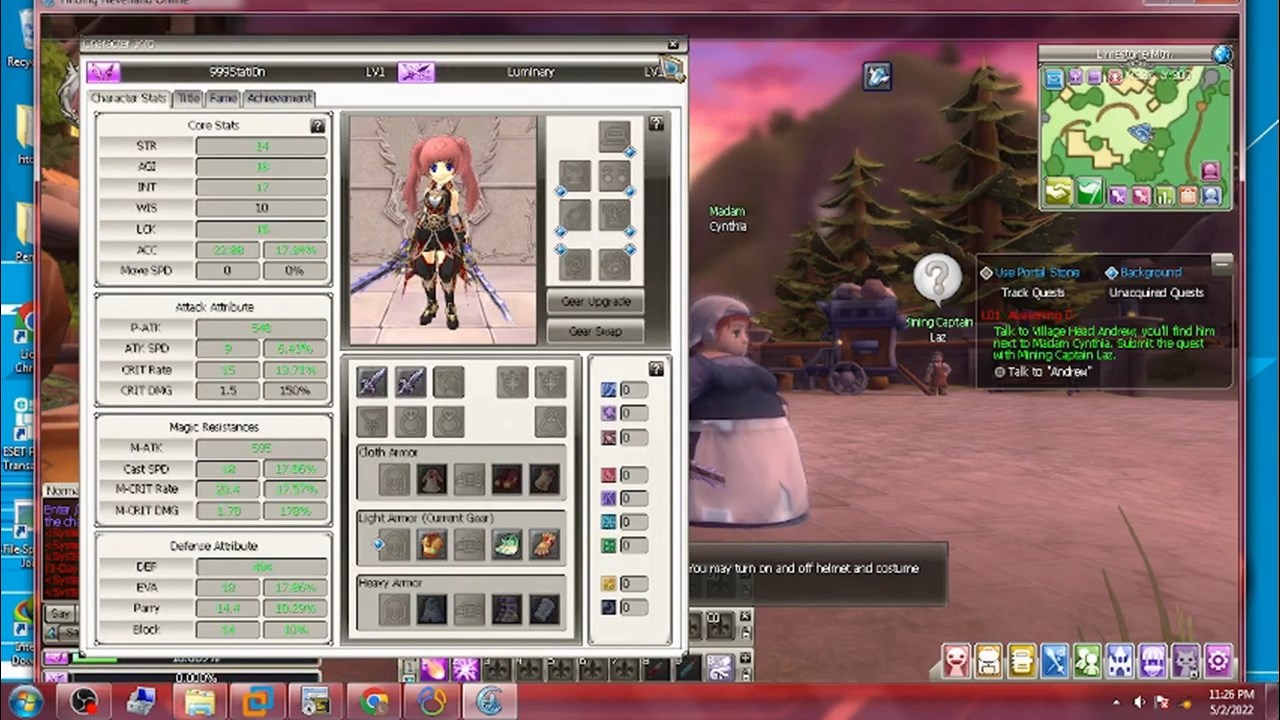Select the Heavy Armor chest piece
The width and height of the screenshot is (1280, 720).
pyautogui.click(x=432, y=609)
